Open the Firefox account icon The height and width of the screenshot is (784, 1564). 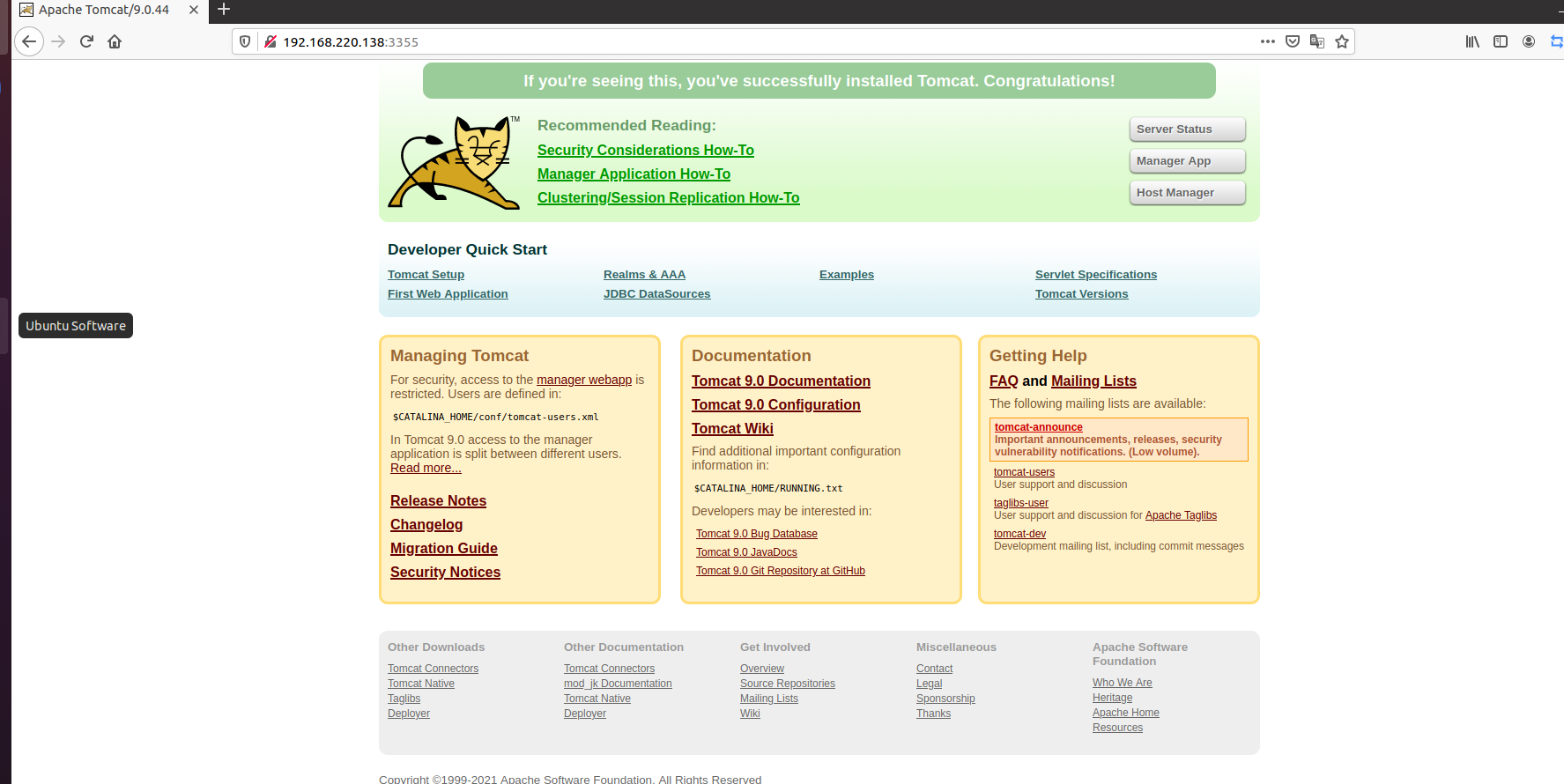tap(1529, 41)
